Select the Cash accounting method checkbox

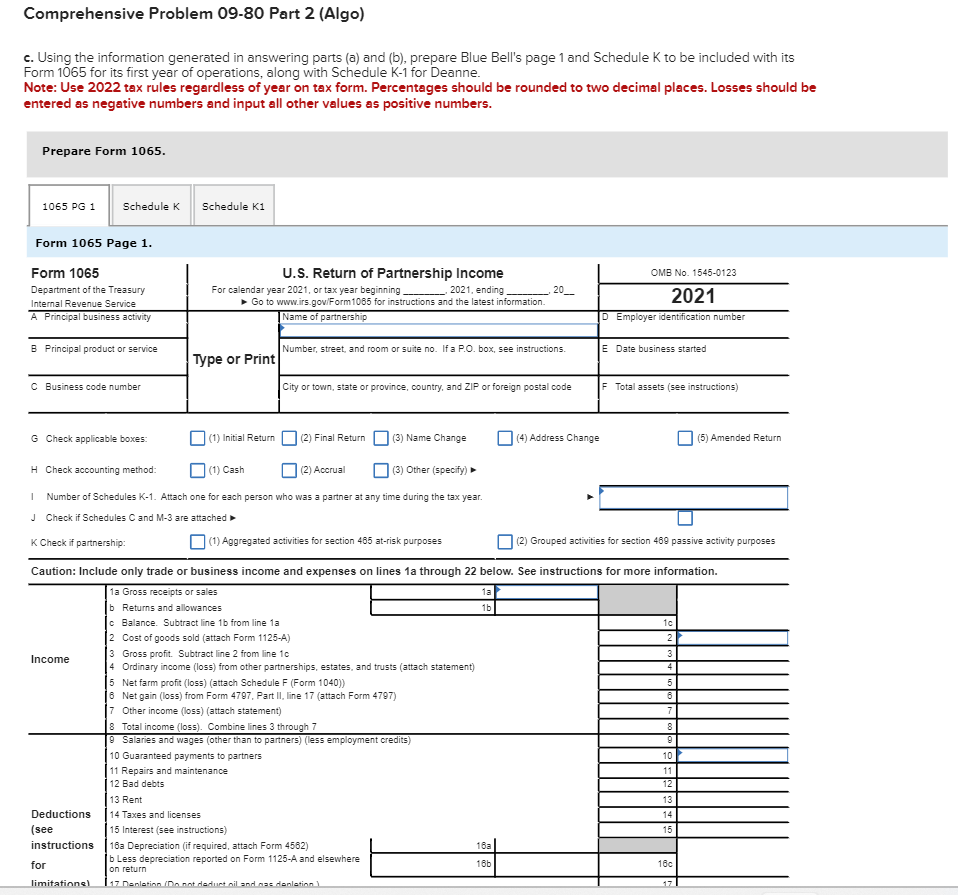pos(197,470)
